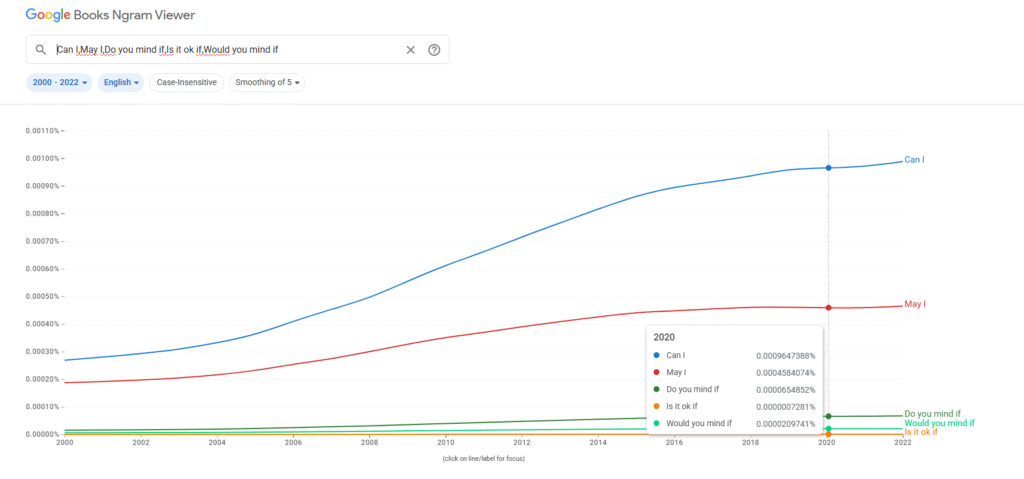This screenshot has width=1024, height=479.
Task: Click the dark green Do you mind if 2020 point
Action: point(828,416)
